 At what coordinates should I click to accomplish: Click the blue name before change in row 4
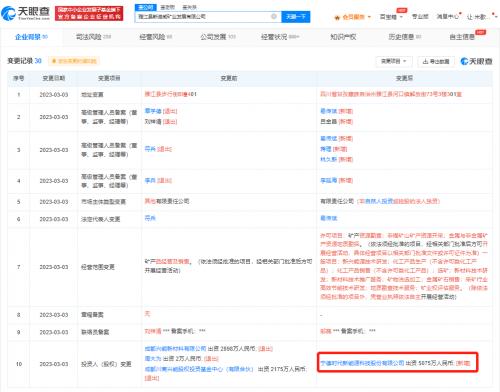coord(150,180)
